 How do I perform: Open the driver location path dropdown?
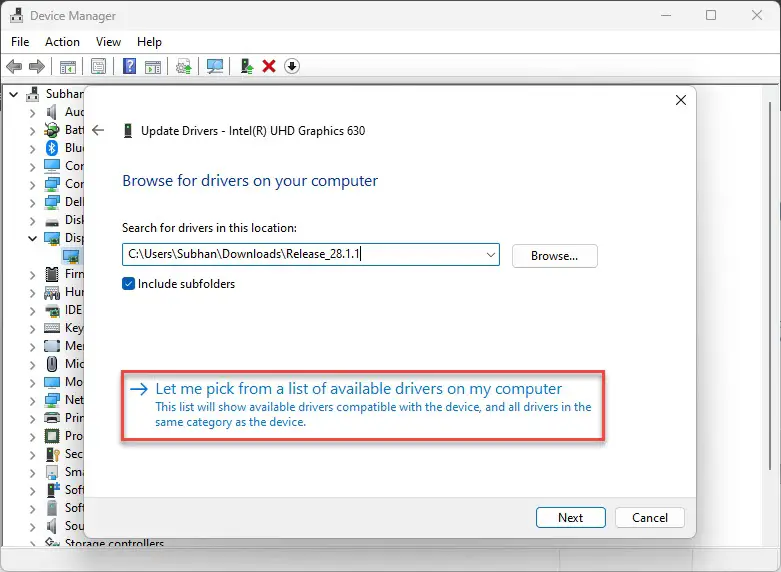coord(491,255)
